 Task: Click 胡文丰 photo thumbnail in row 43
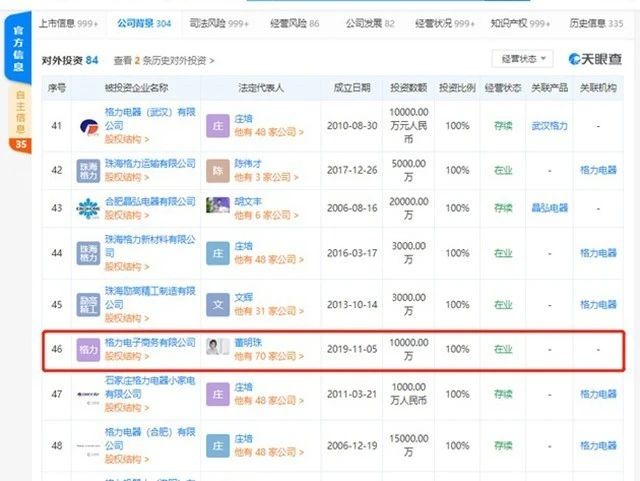point(218,205)
